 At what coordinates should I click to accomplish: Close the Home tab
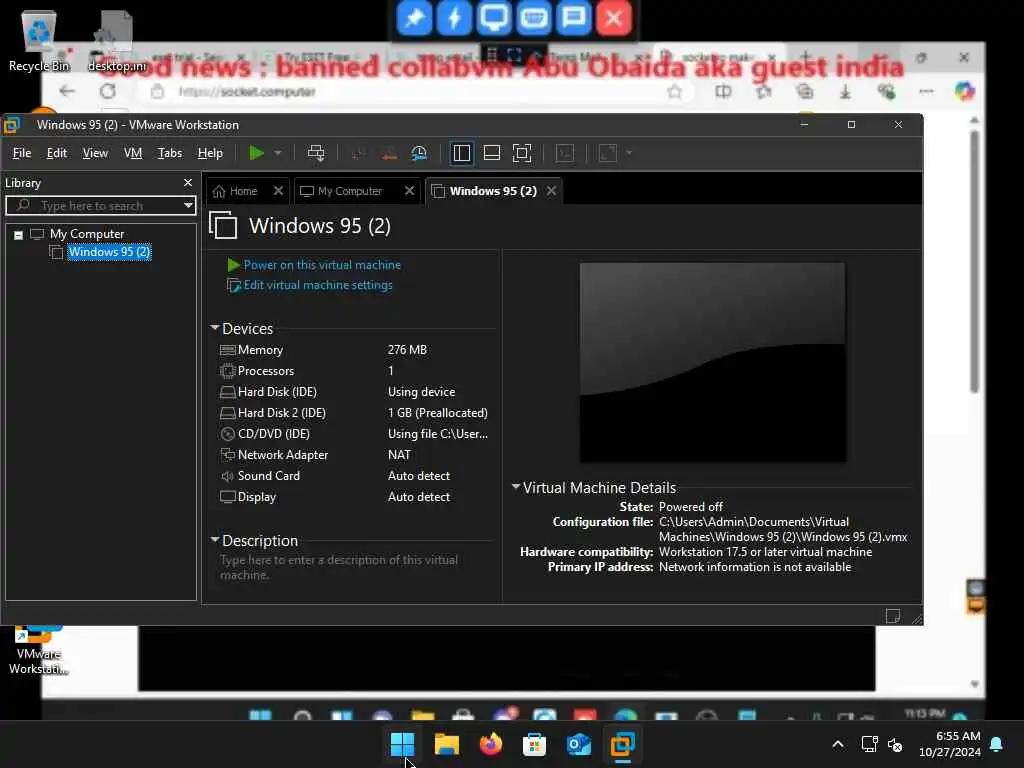[x=278, y=191]
